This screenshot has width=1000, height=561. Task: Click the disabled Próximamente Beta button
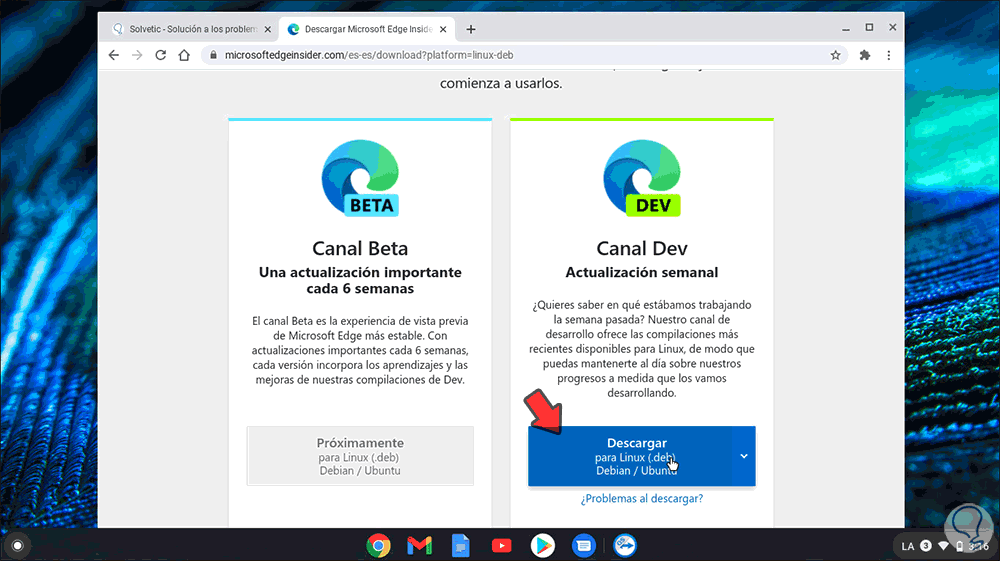(x=360, y=456)
